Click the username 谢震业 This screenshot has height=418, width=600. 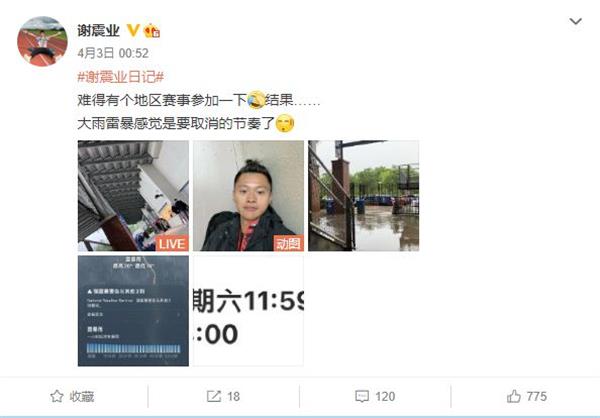tap(98, 31)
